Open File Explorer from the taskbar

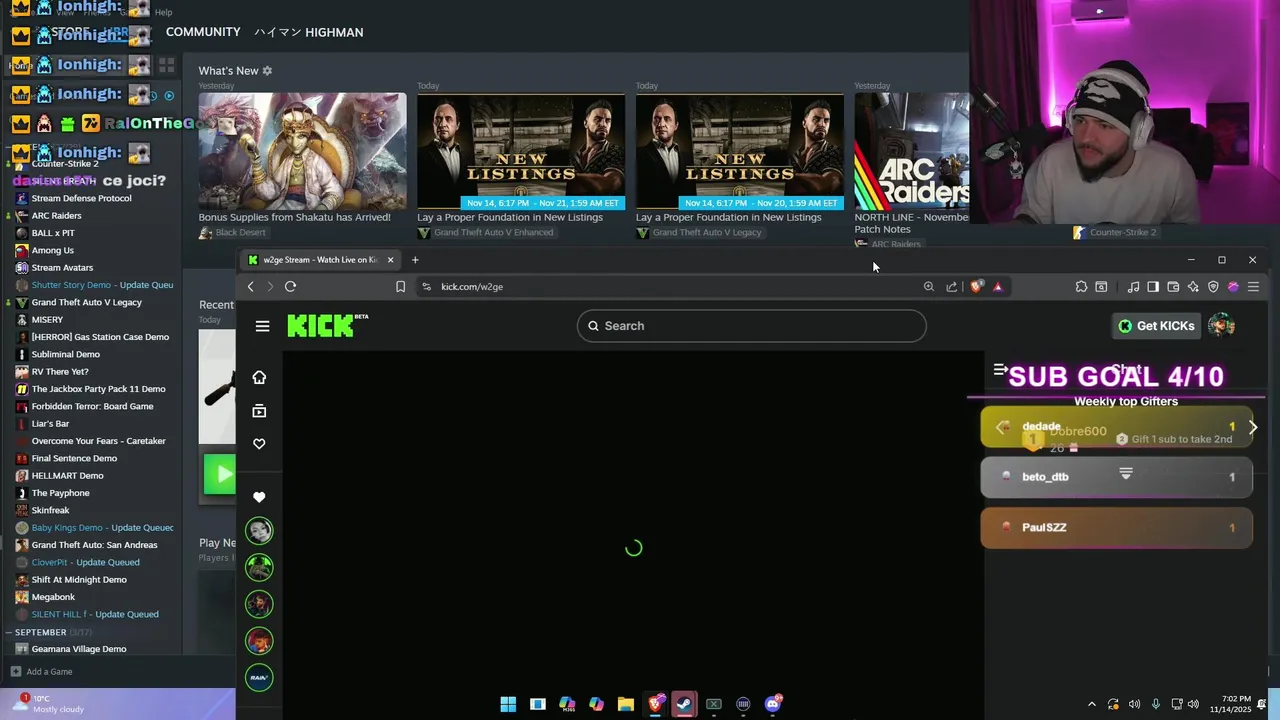coord(626,704)
